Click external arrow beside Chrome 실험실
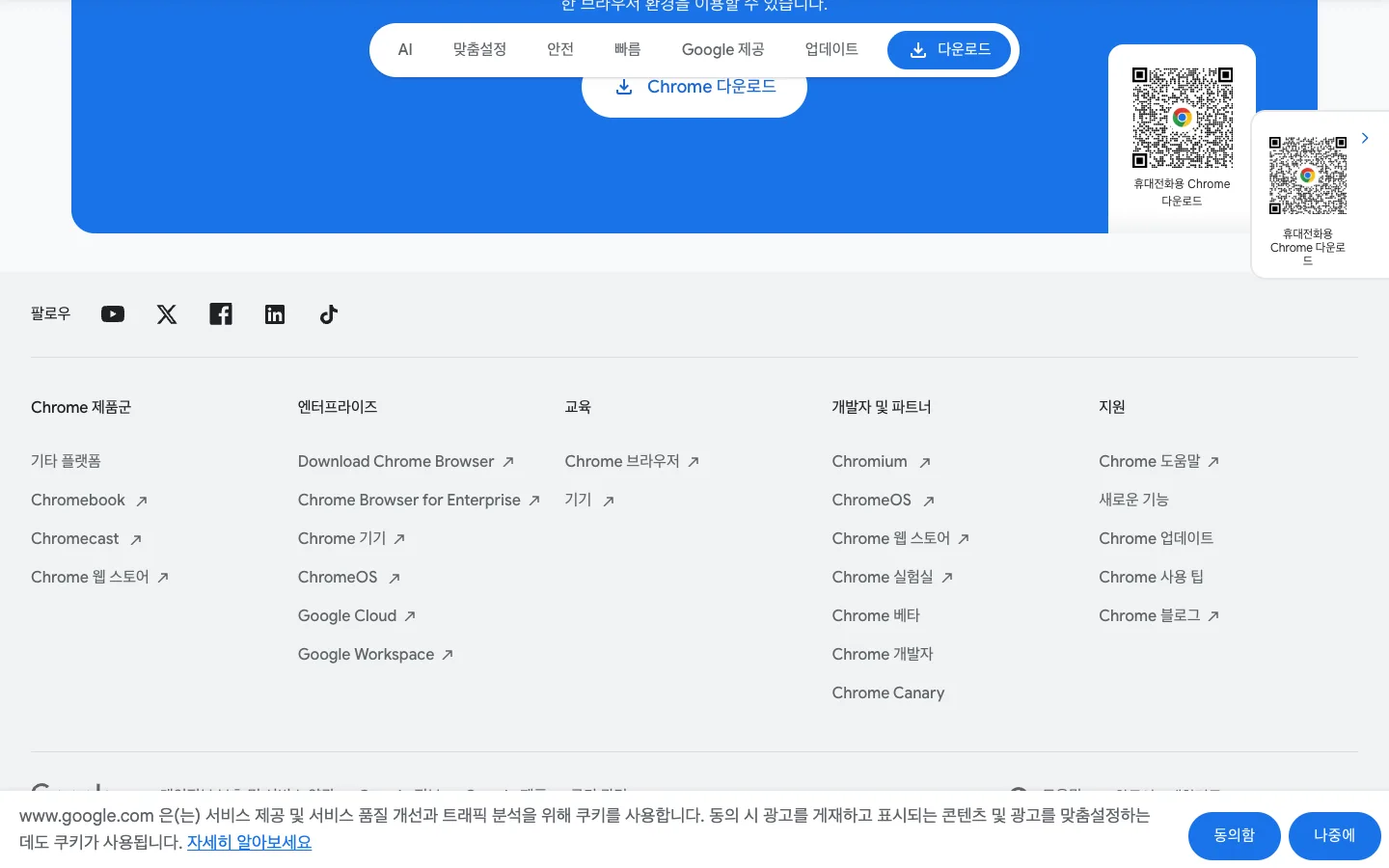1389x868 pixels. point(947,578)
